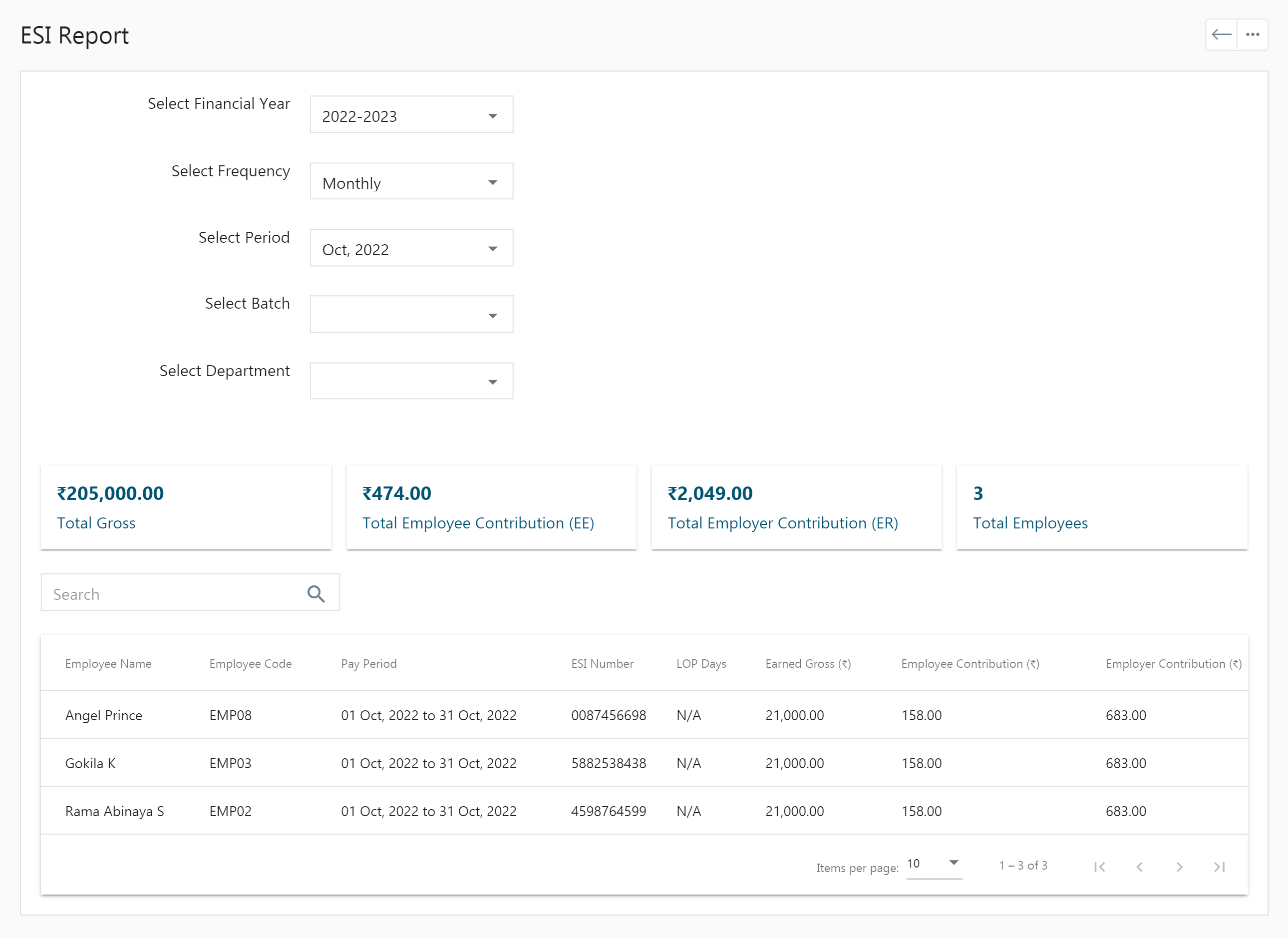Sort by the ESI Number column header
This screenshot has width=1288, height=939.
[x=602, y=664]
